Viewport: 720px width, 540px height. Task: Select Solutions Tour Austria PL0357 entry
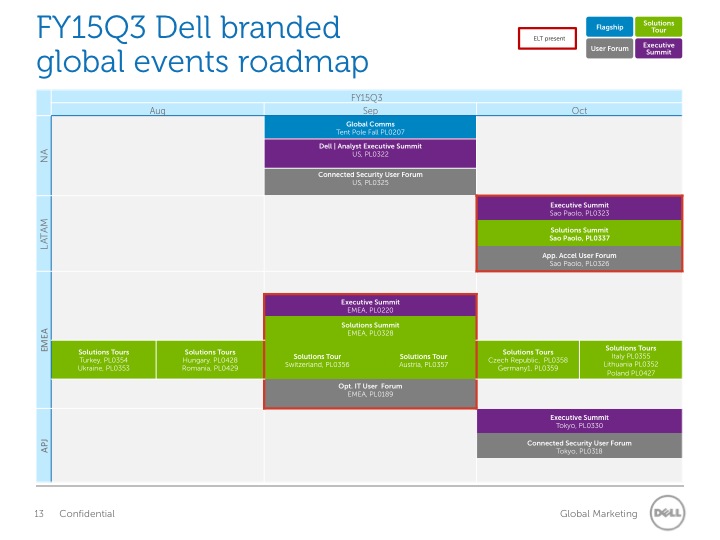(x=423, y=360)
